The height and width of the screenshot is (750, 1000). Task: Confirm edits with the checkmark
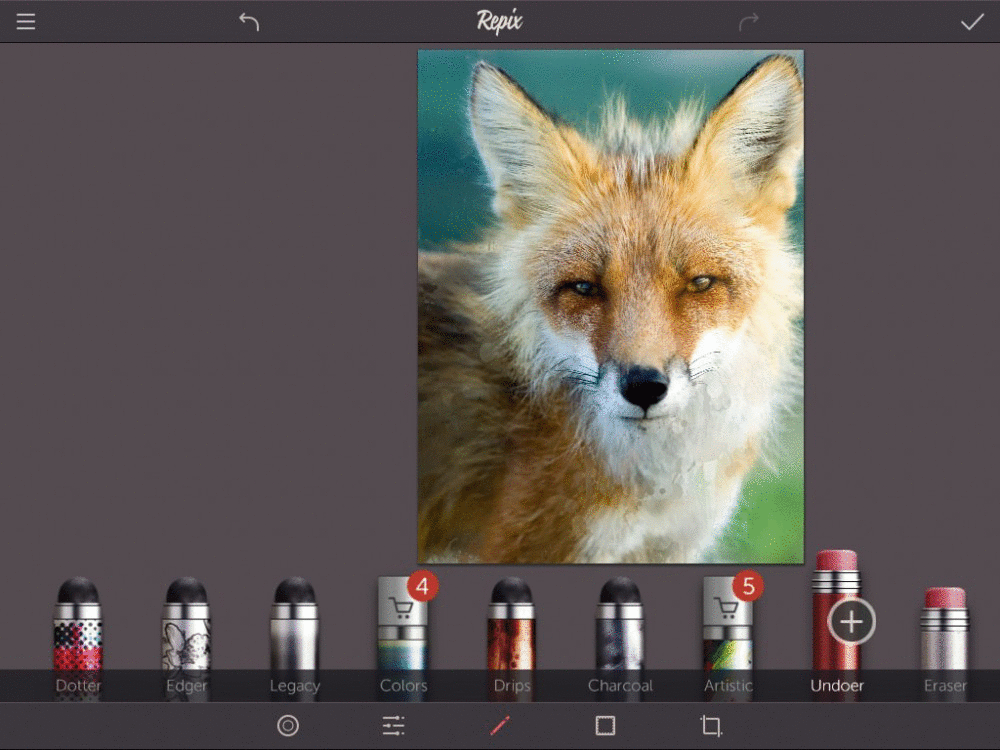pos(972,22)
